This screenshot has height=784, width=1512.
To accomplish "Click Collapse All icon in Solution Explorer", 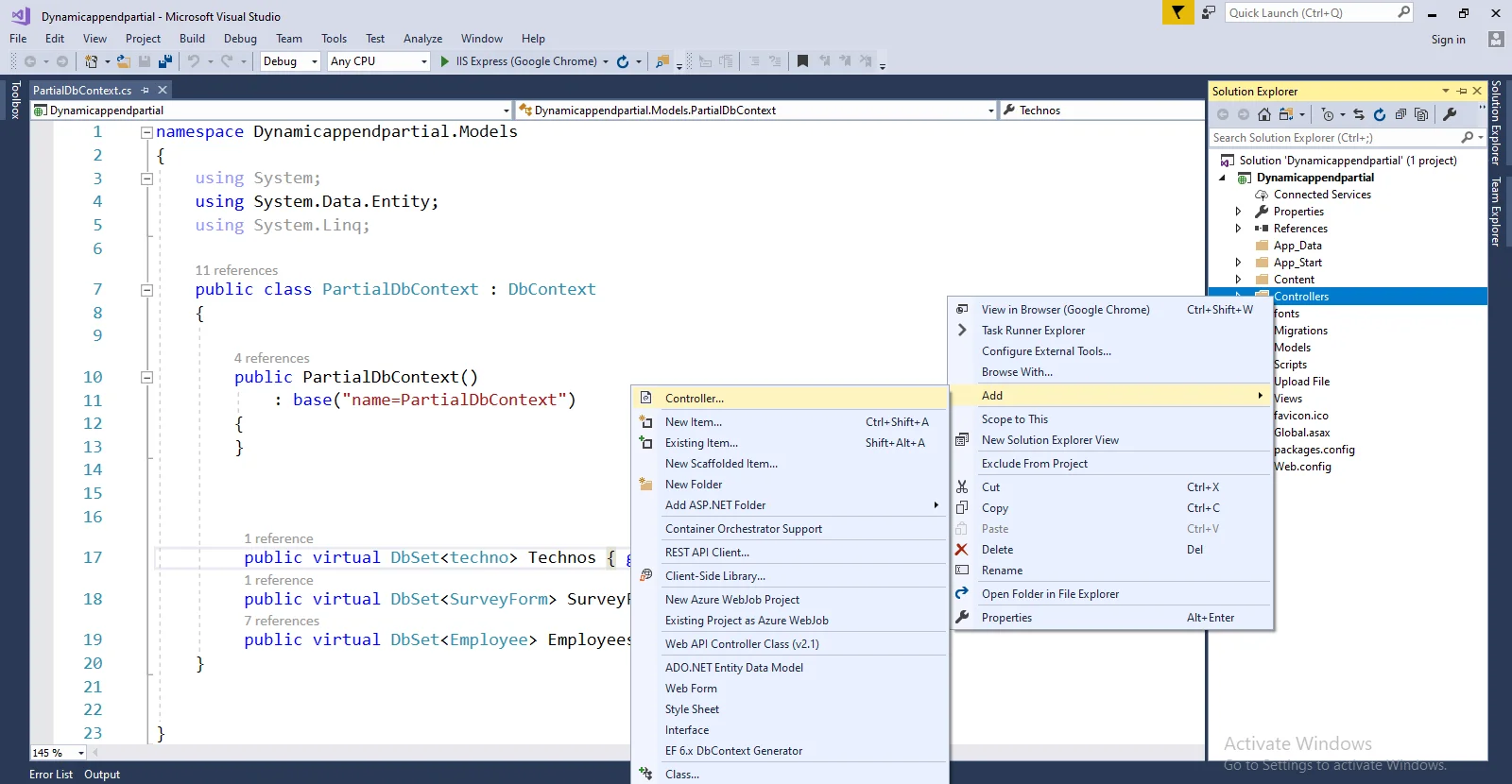I will coord(1400,114).
